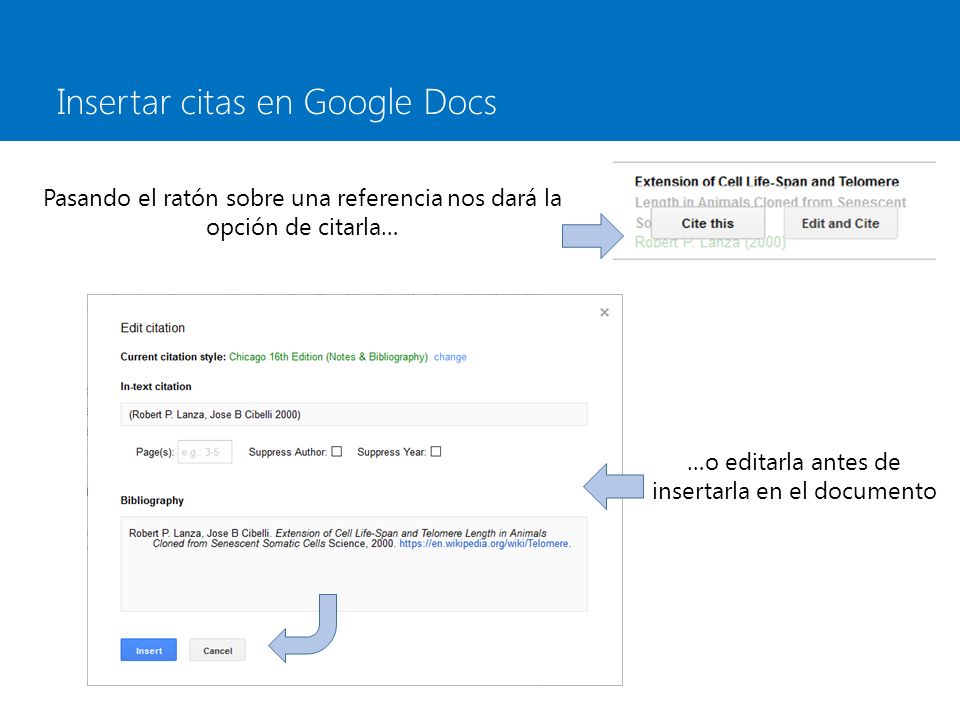Enable Suppress Author checkbox
Screen dimensions: 960x720
coord(337,451)
